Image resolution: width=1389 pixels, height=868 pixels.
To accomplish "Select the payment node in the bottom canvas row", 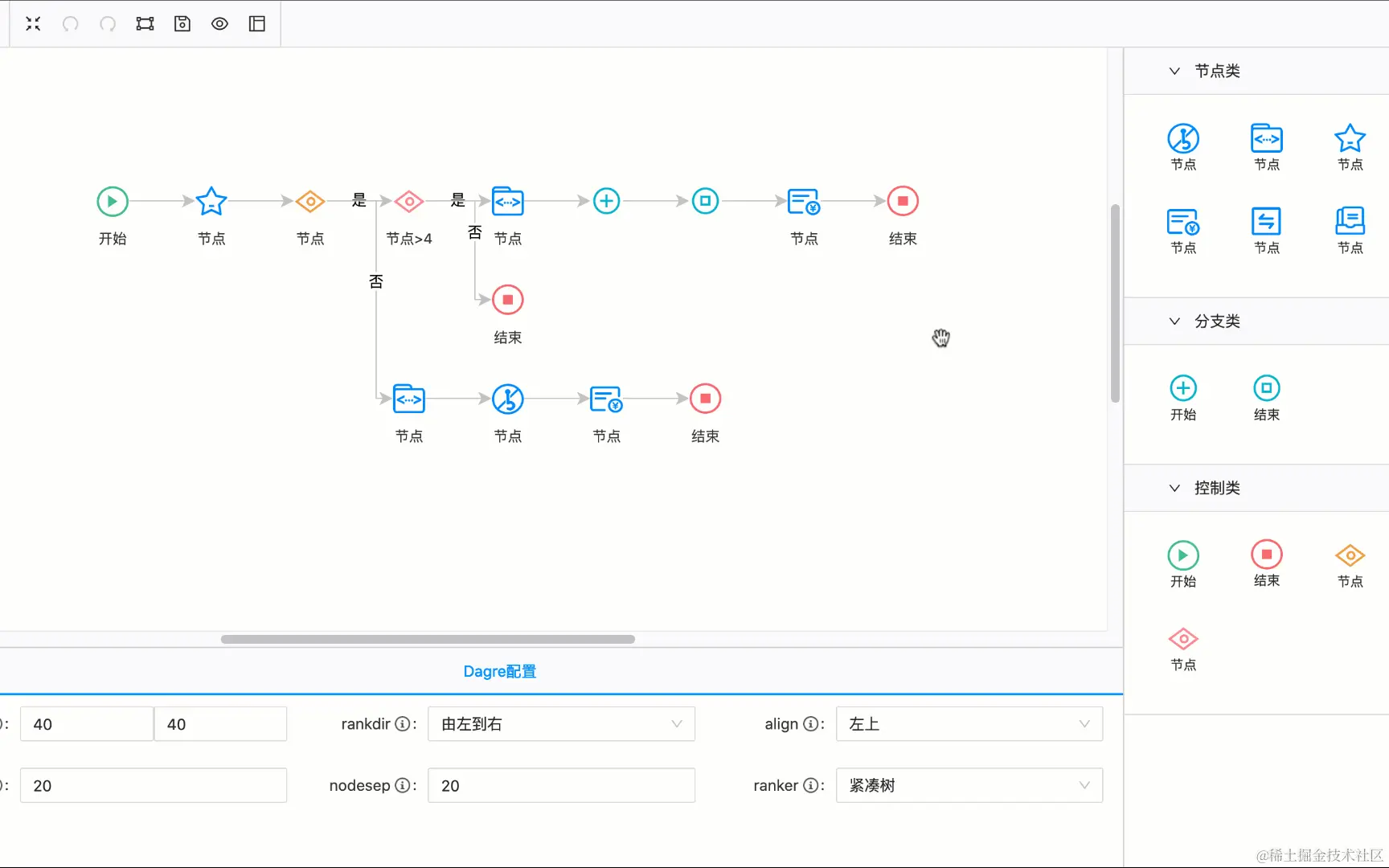I will tap(607, 399).
